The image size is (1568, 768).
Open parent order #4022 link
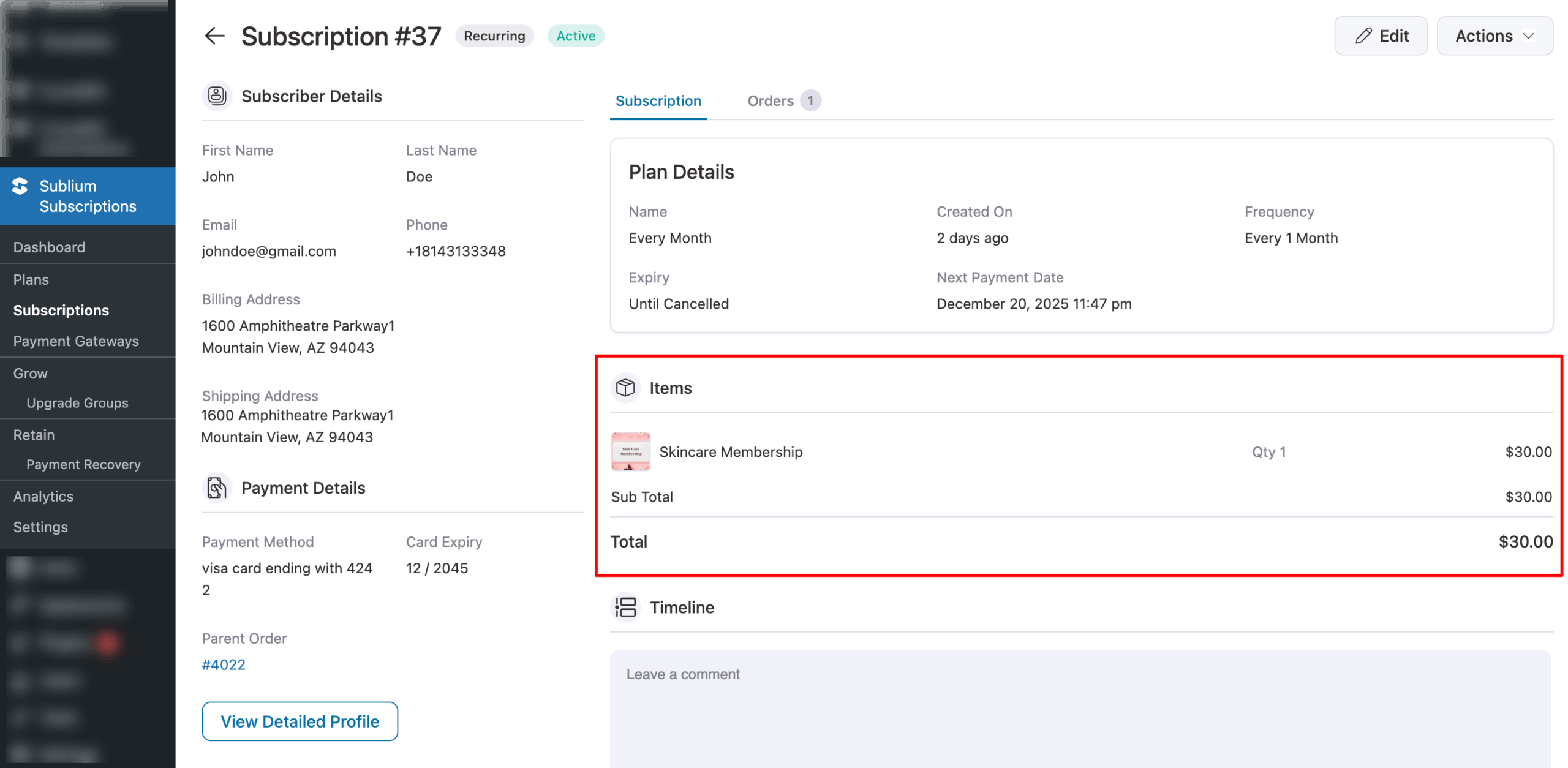pyautogui.click(x=224, y=665)
